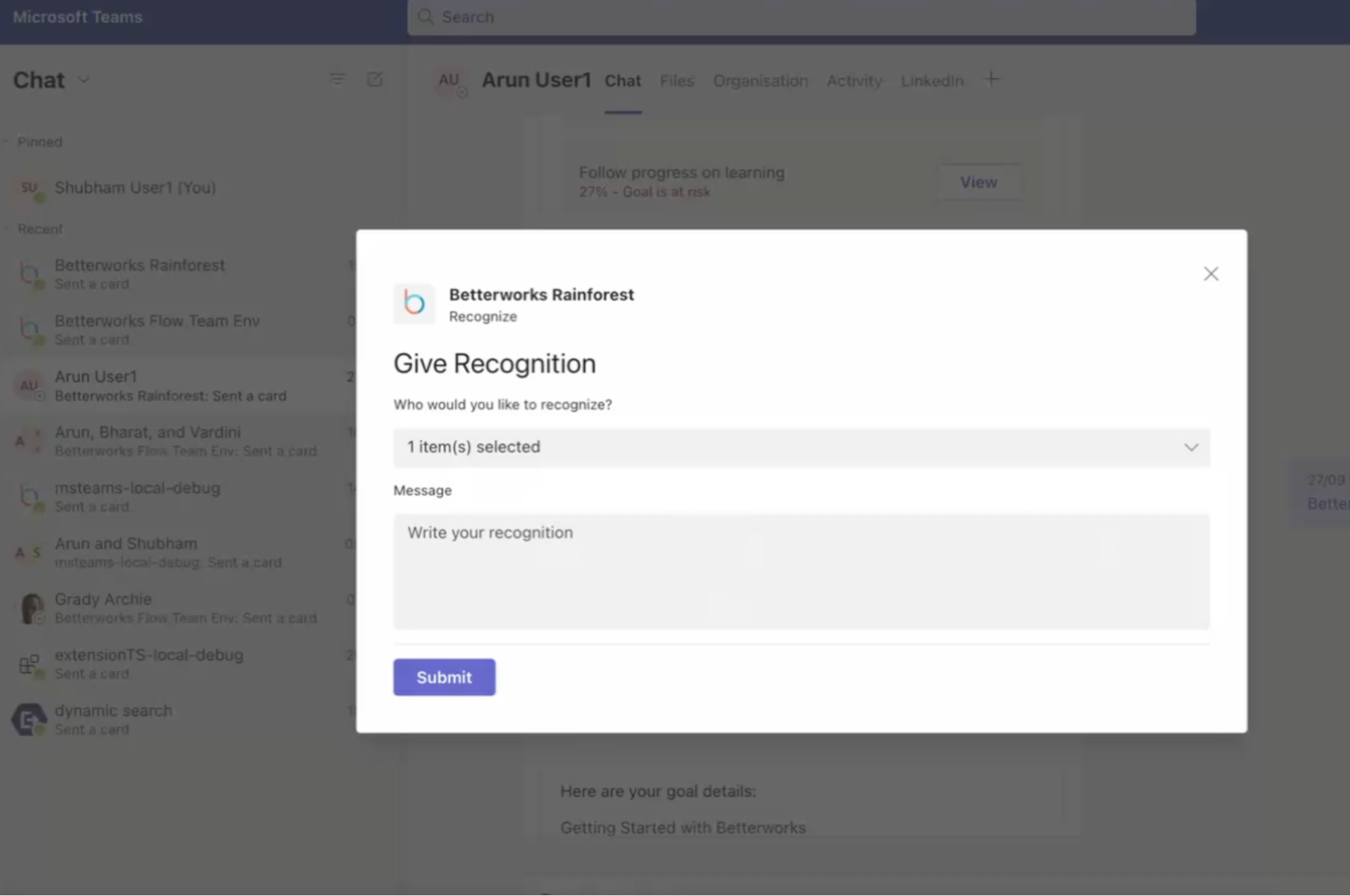The height and width of the screenshot is (896, 1350).
Task: Open the chat filter icon
Action: [x=337, y=80]
